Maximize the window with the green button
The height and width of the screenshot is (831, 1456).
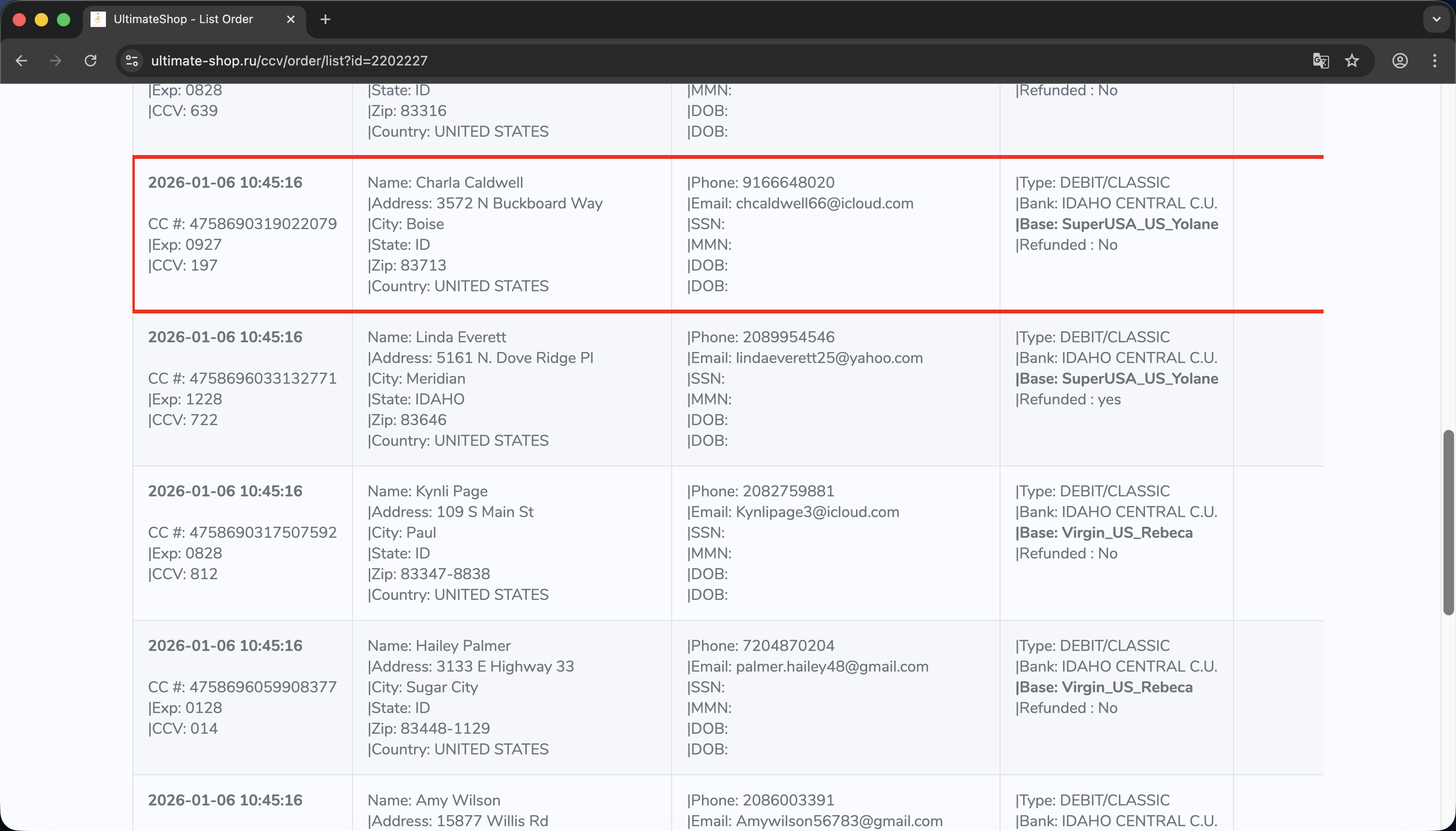pyautogui.click(x=64, y=19)
